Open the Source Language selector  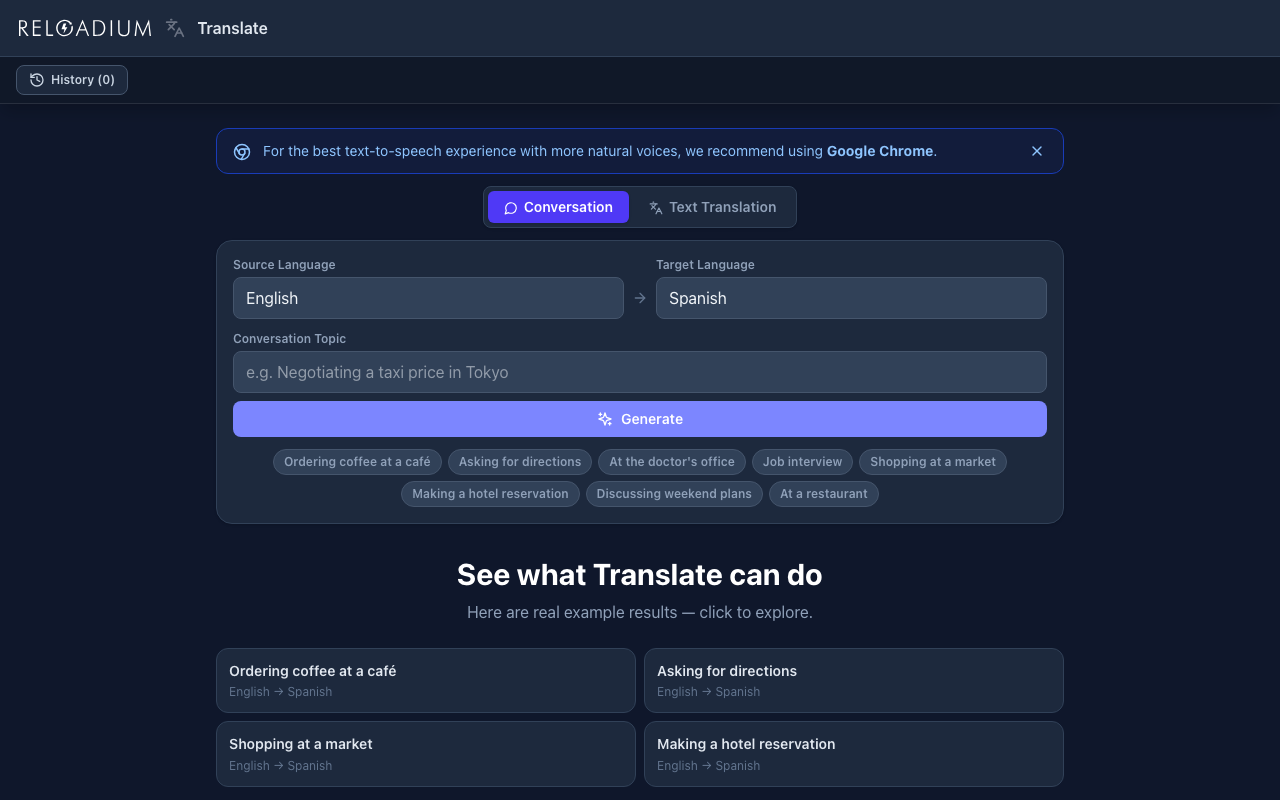pyautogui.click(x=428, y=298)
